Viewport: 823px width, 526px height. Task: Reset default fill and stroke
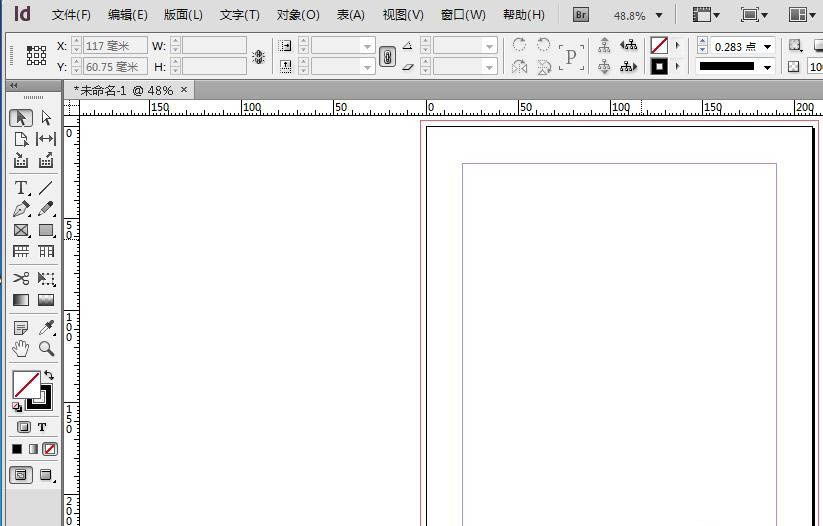(17, 407)
